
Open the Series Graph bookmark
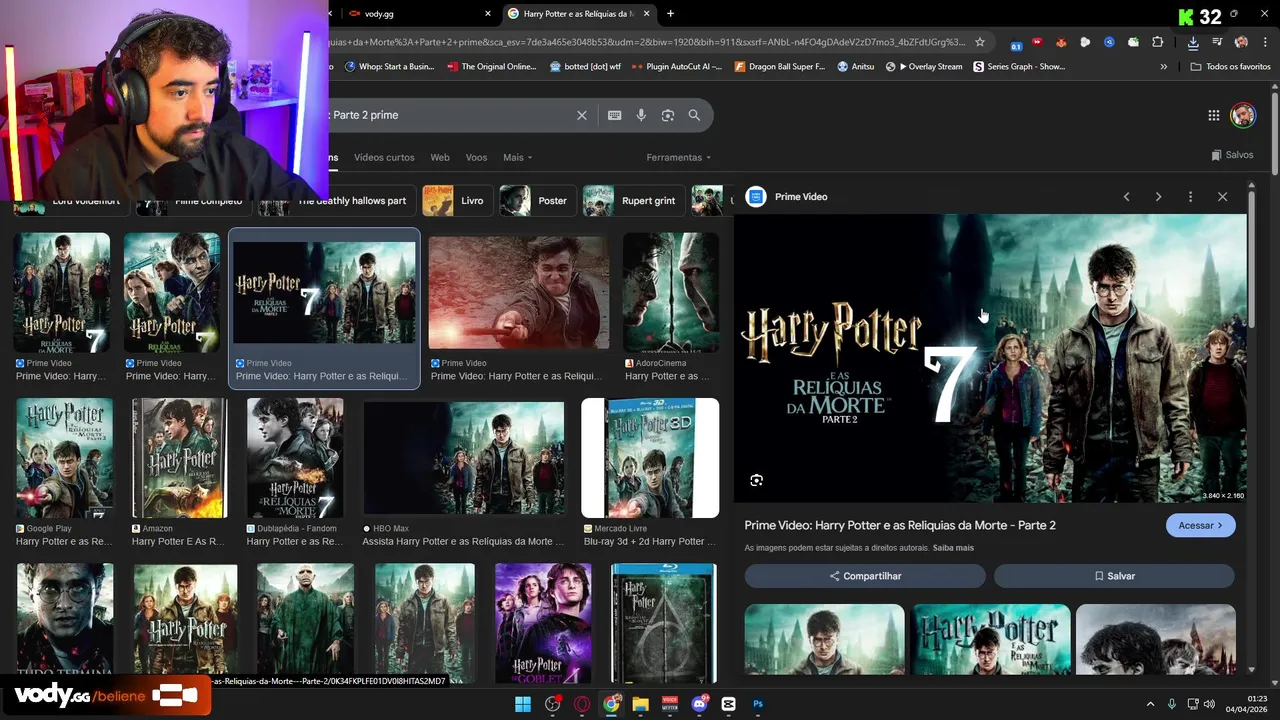coord(1019,67)
